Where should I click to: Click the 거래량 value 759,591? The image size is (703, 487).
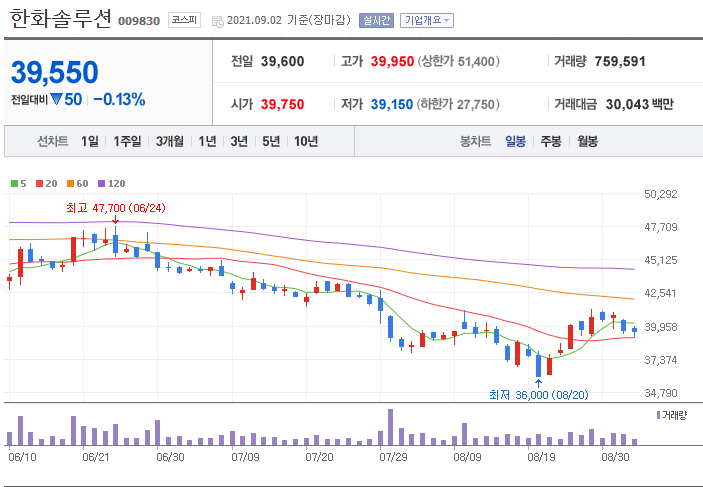[x=620, y=61]
